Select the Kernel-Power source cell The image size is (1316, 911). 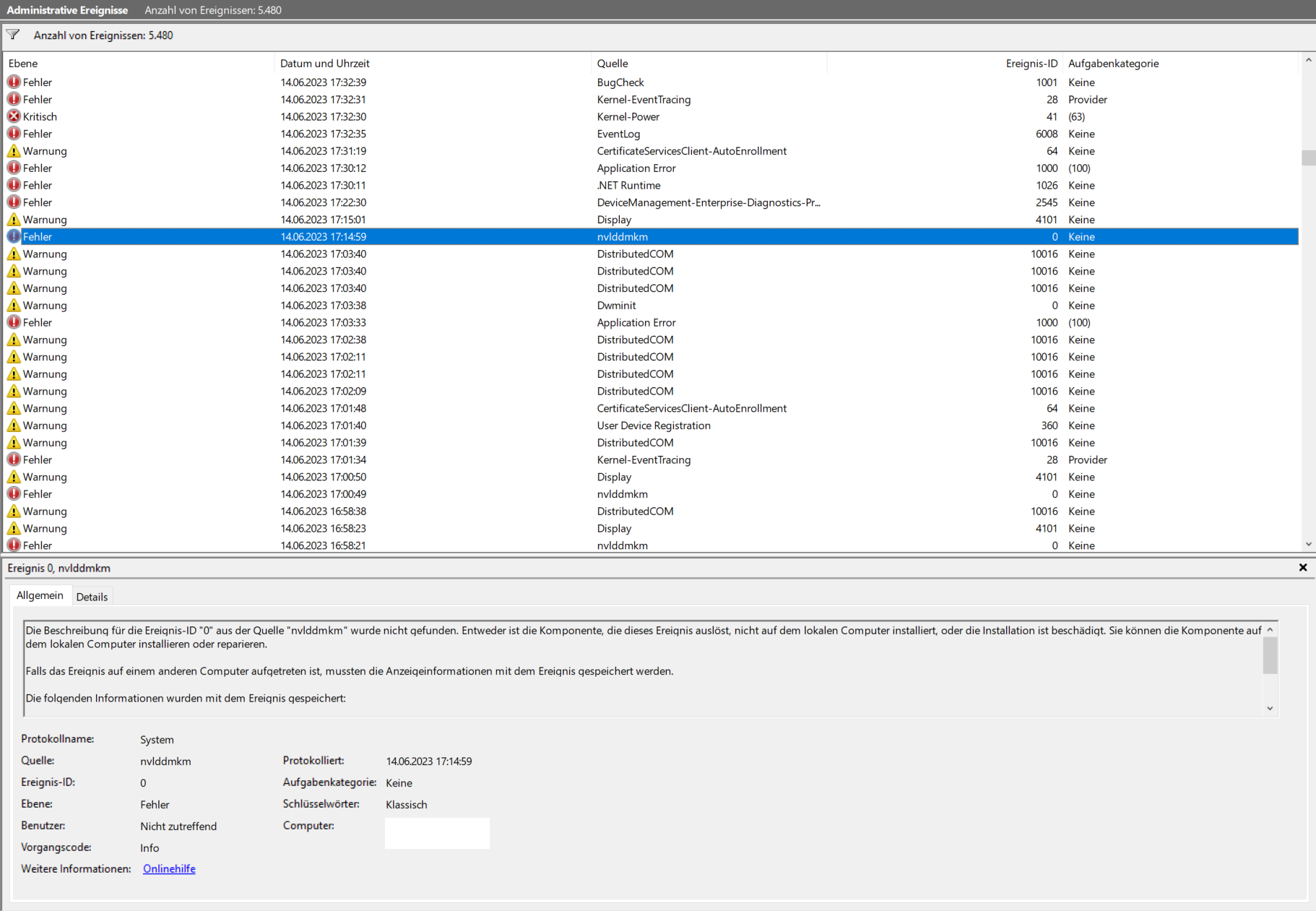(628, 116)
